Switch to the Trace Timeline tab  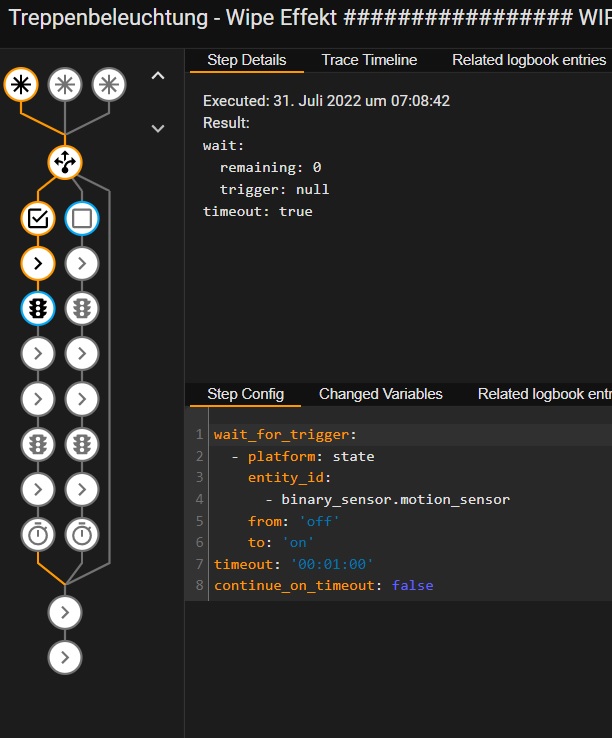tap(369, 60)
